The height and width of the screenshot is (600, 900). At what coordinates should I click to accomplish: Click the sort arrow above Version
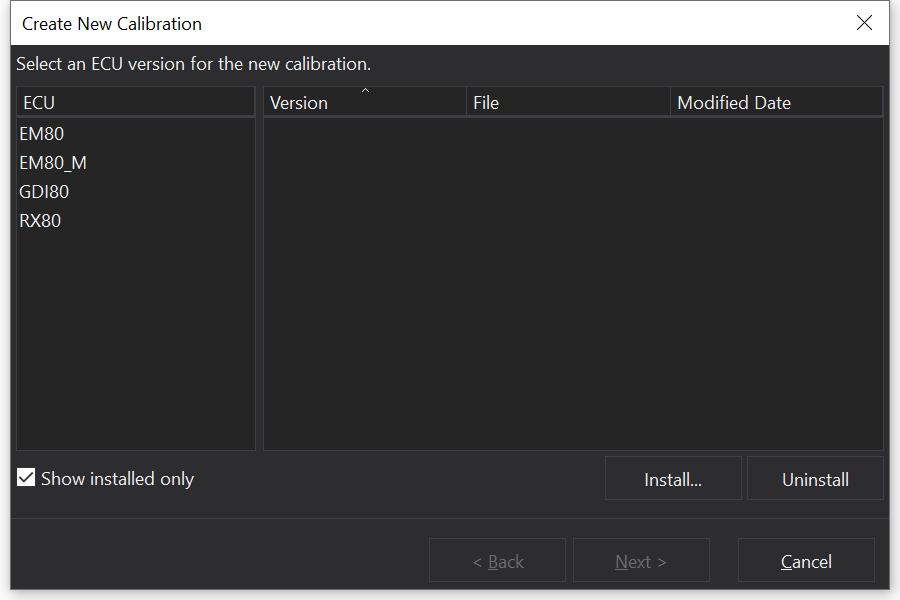coord(365,91)
